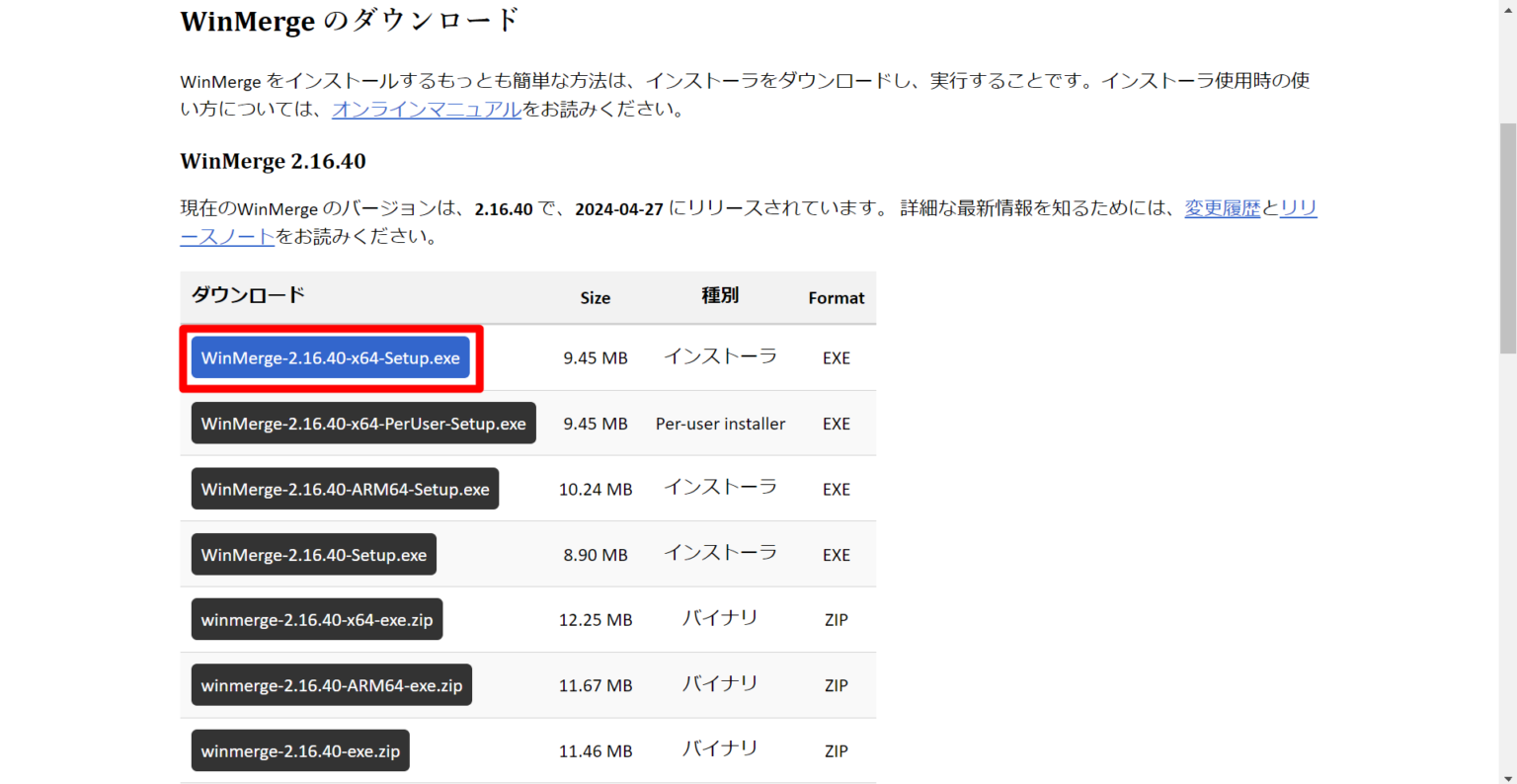The image size is (1517, 784).
Task: Get the winmerge-2.16.40-x64-exe.zip binary
Action: 316,620
